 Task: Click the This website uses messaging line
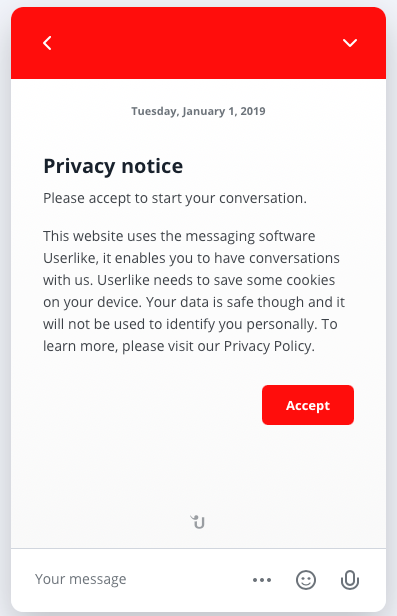(x=179, y=236)
